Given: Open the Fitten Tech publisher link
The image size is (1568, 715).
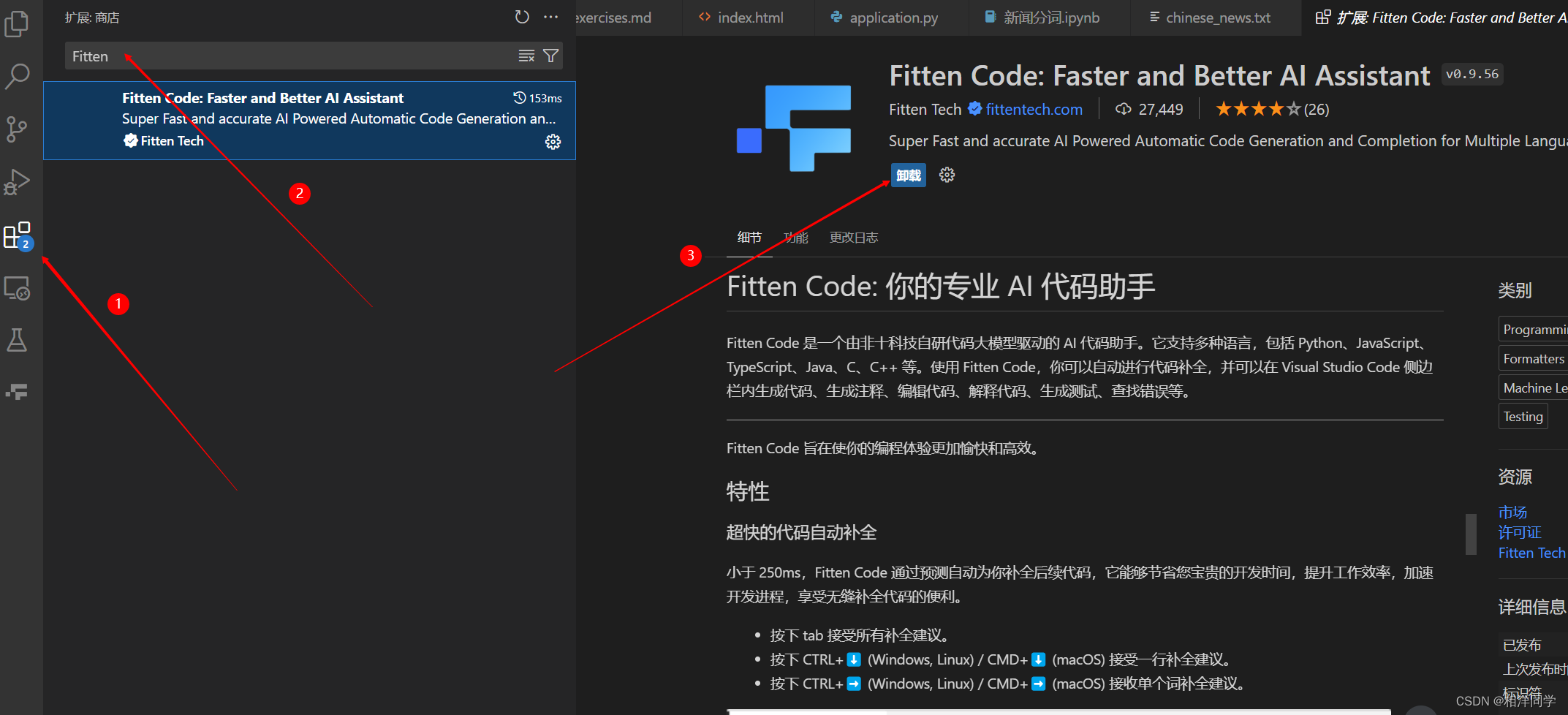Looking at the screenshot, I should click(x=925, y=110).
